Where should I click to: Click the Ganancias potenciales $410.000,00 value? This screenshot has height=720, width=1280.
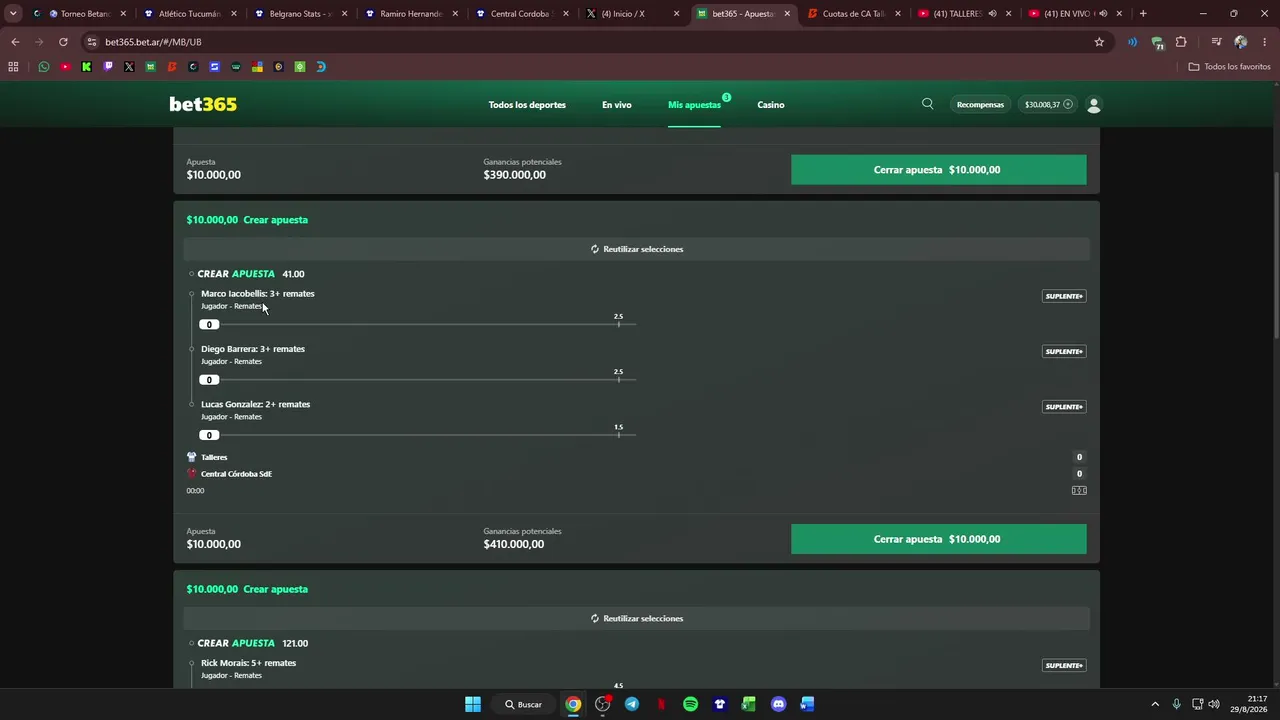coord(514,544)
